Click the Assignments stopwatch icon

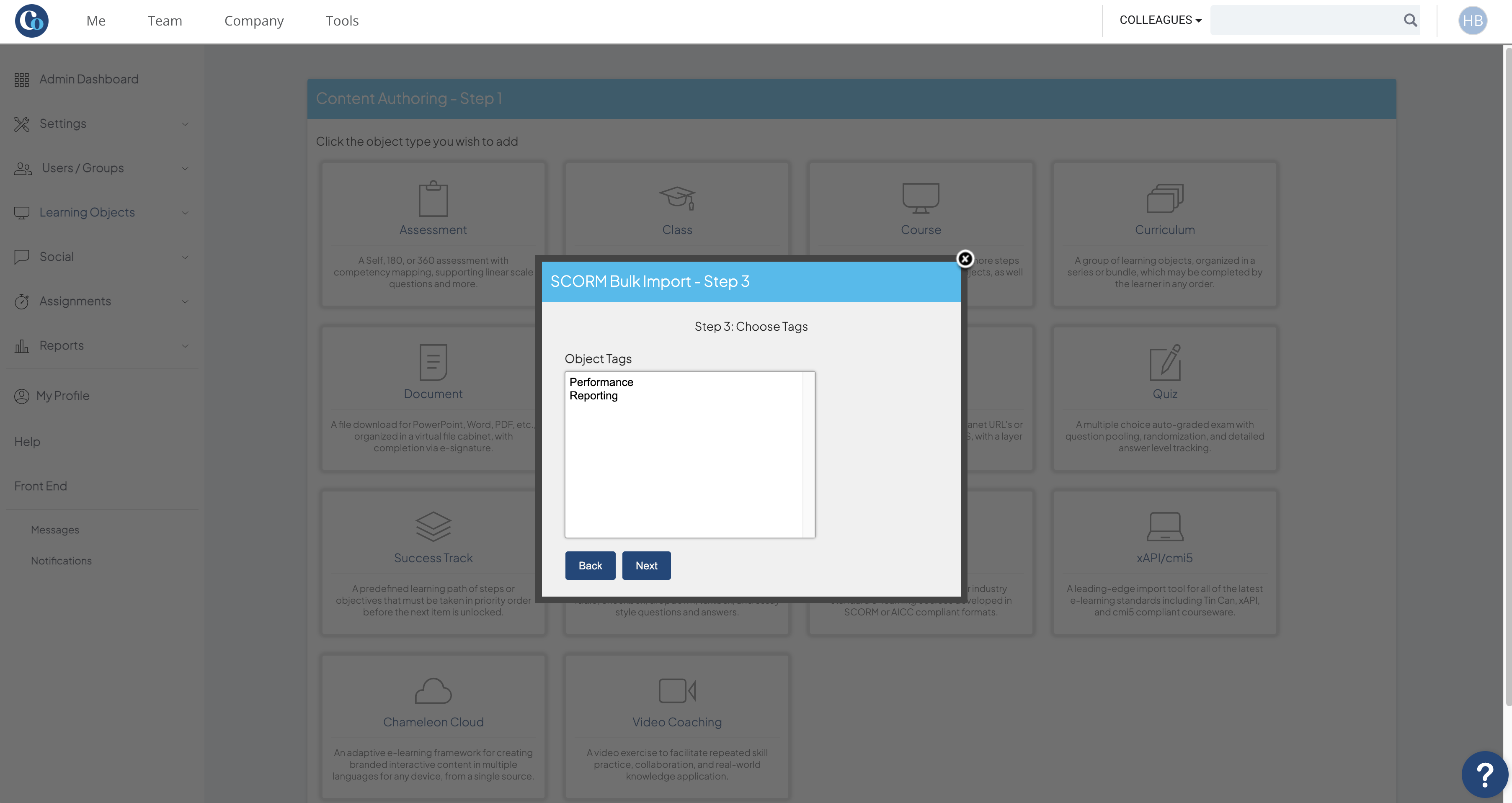click(22, 301)
